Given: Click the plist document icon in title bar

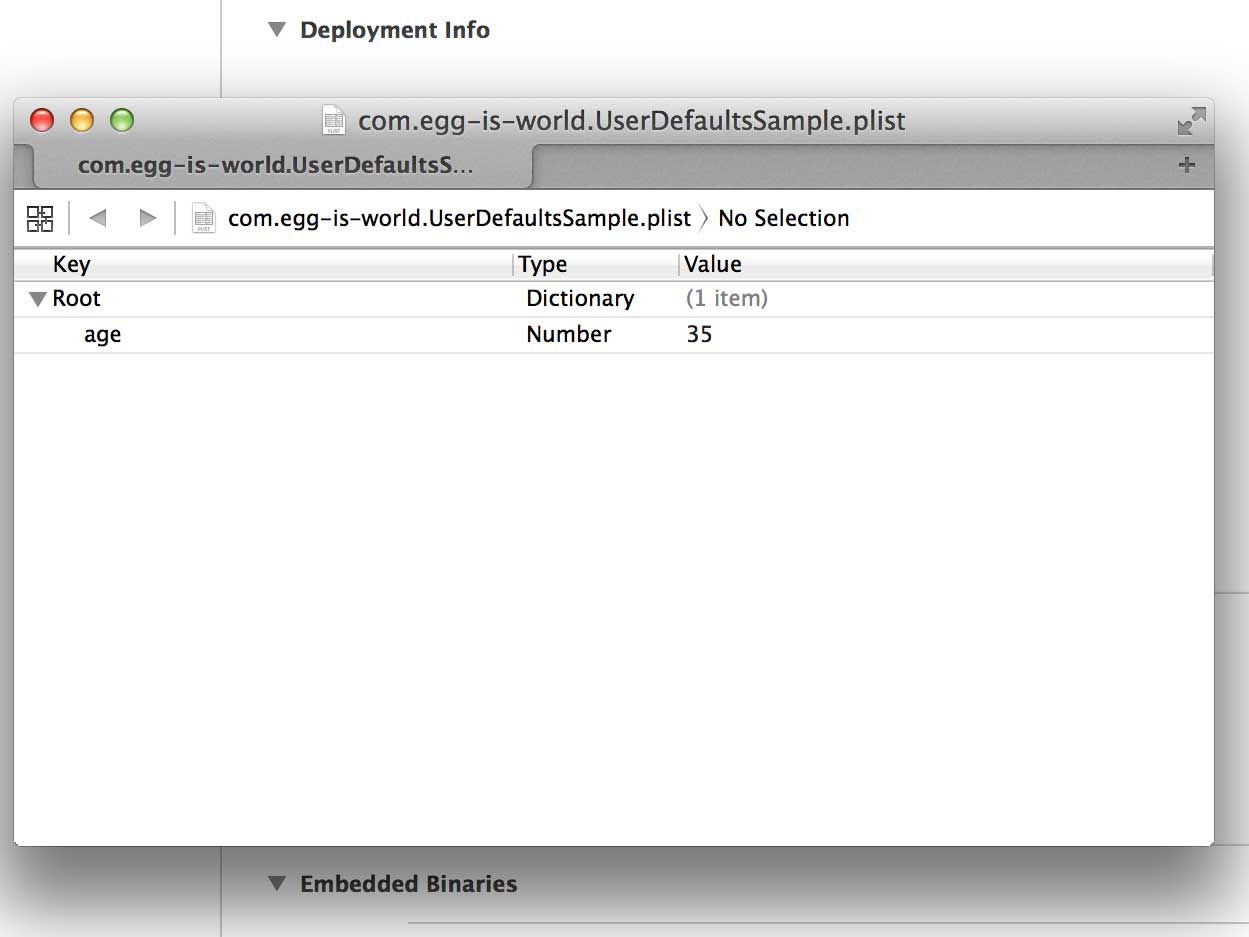Looking at the screenshot, I should [x=334, y=121].
